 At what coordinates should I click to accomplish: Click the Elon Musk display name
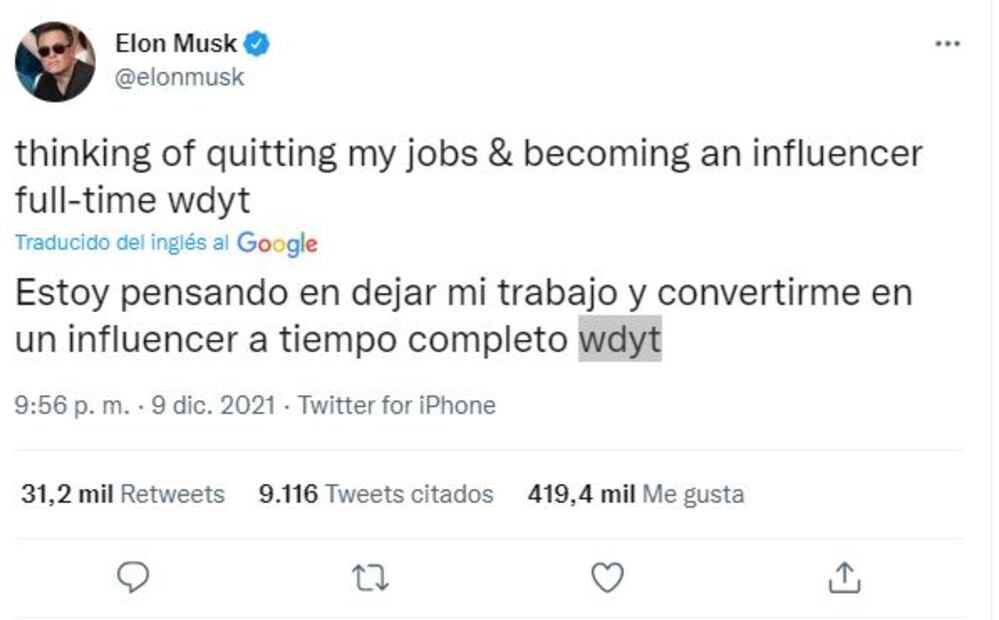(176, 43)
